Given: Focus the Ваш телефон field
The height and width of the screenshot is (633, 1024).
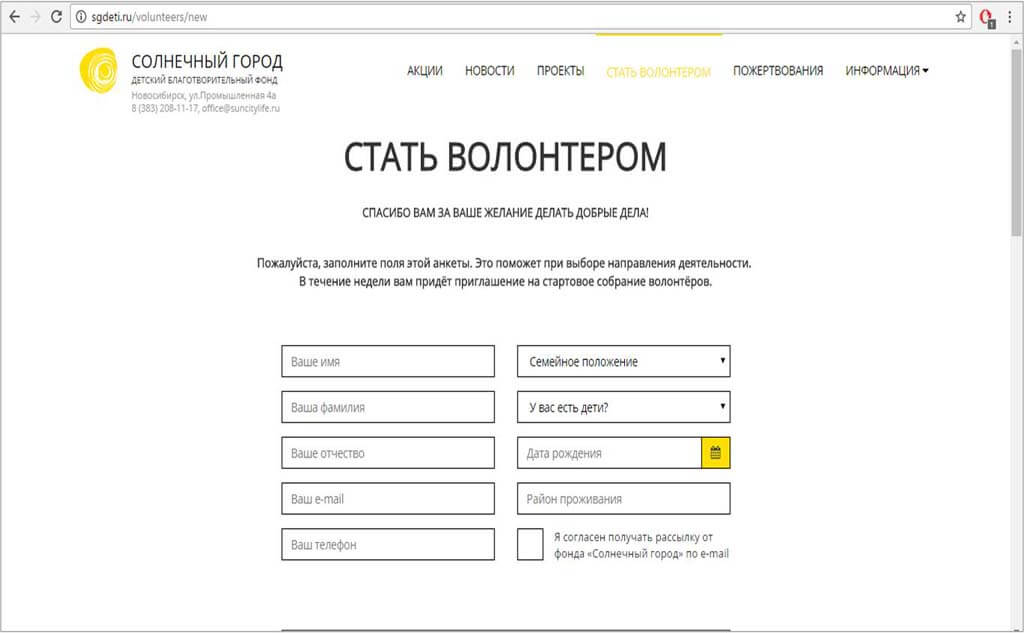Looking at the screenshot, I should coord(388,545).
